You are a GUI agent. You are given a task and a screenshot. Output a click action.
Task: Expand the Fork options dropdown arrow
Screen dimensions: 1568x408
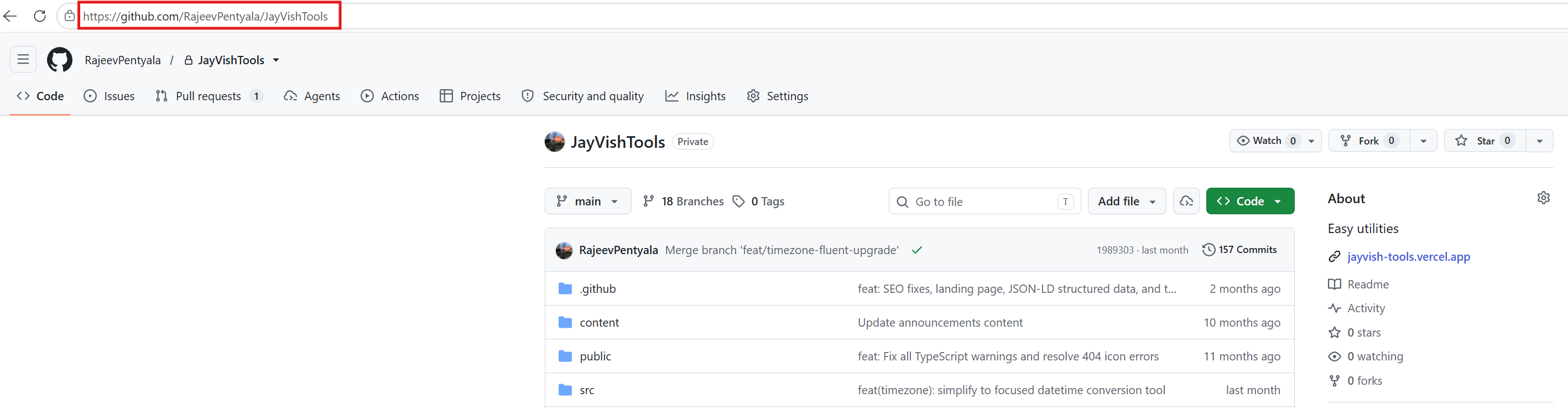click(x=1423, y=141)
